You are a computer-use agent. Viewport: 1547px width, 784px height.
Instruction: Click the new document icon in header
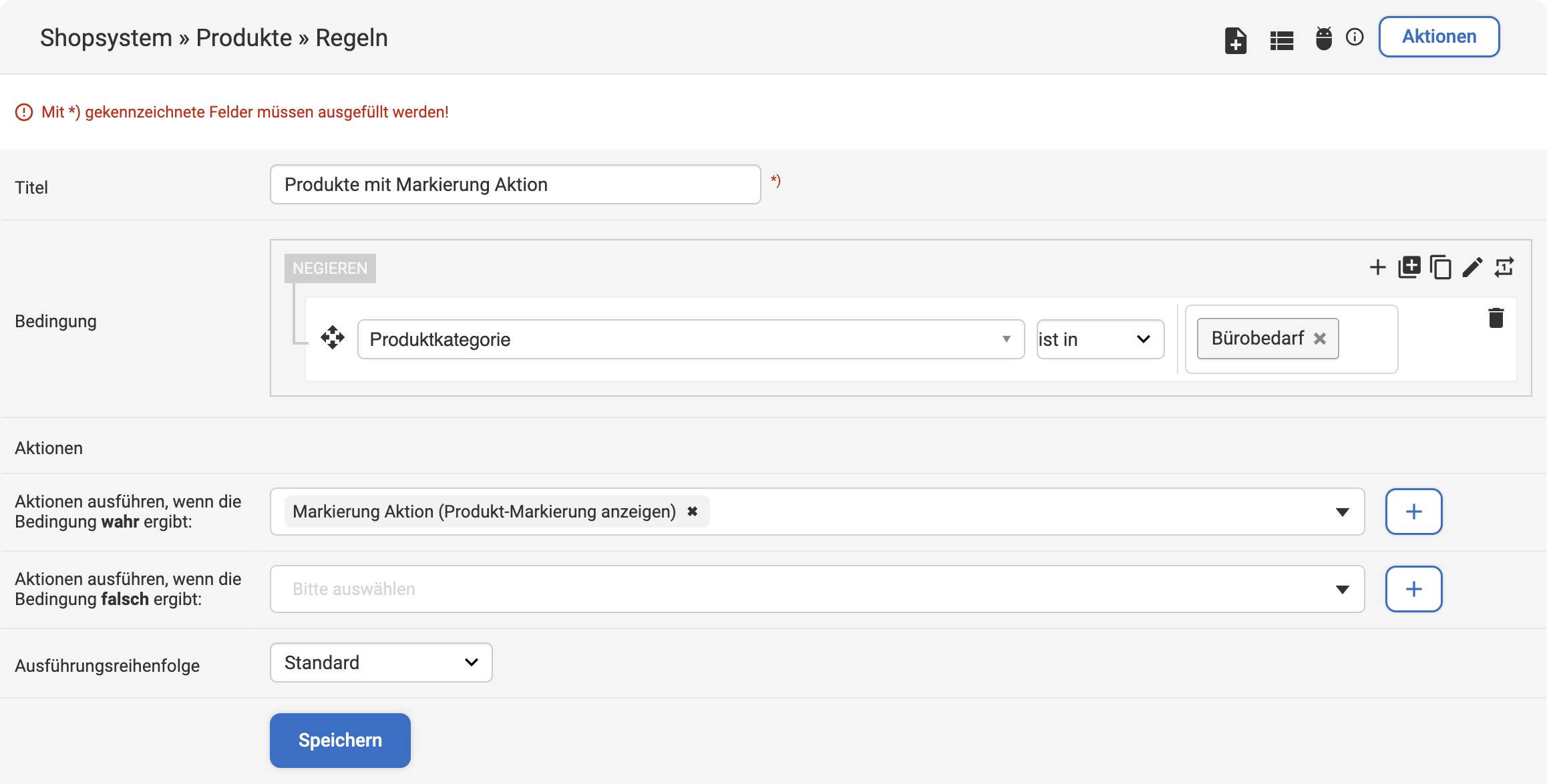(x=1236, y=40)
